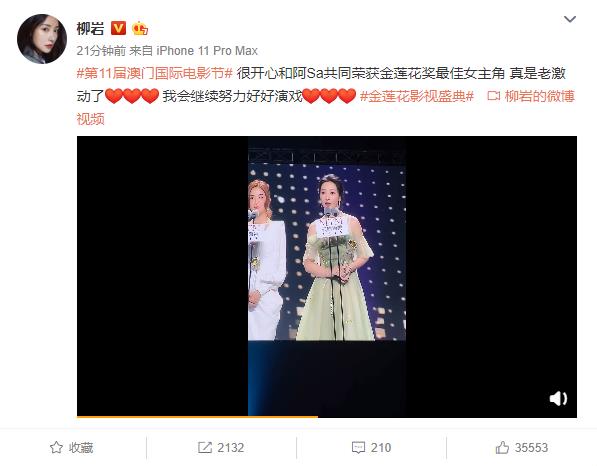This screenshot has width=597, height=466.
Task: Click the orange V verified badge
Action: tap(118, 28)
